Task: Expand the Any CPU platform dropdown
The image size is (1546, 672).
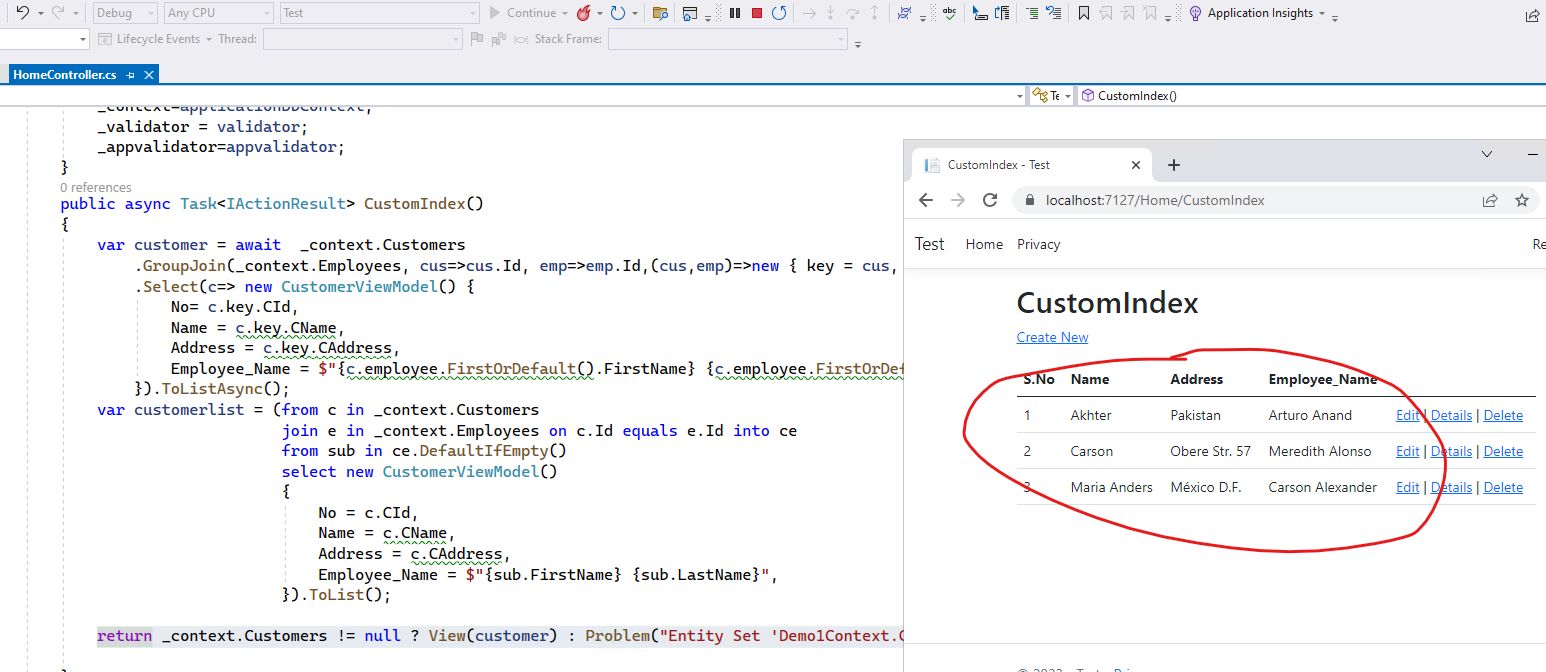Action: 218,13
